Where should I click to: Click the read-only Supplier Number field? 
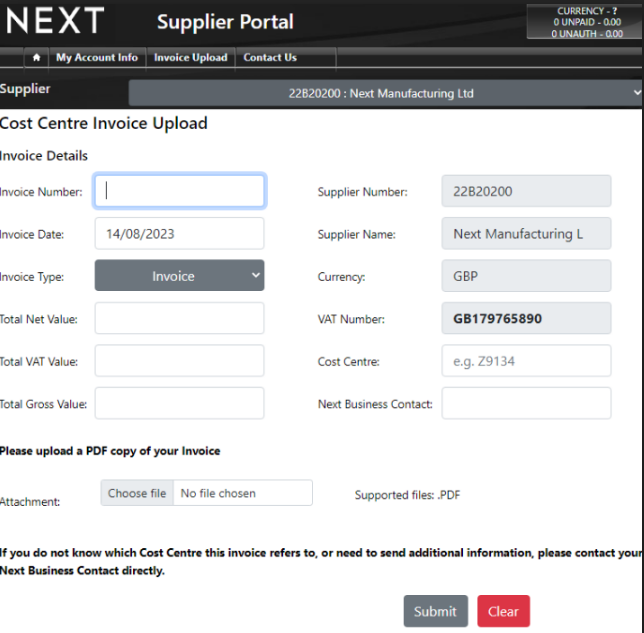[x=526, y=191]
